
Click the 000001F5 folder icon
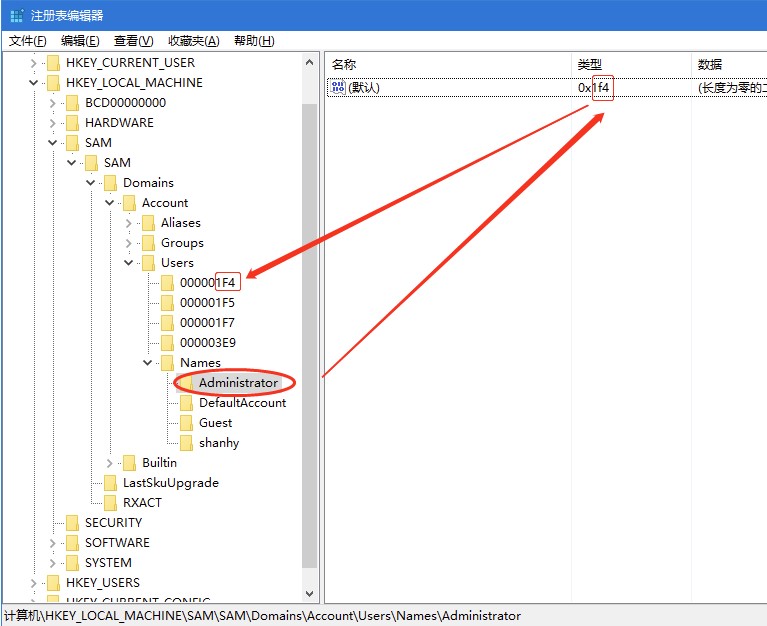(168, 303)
